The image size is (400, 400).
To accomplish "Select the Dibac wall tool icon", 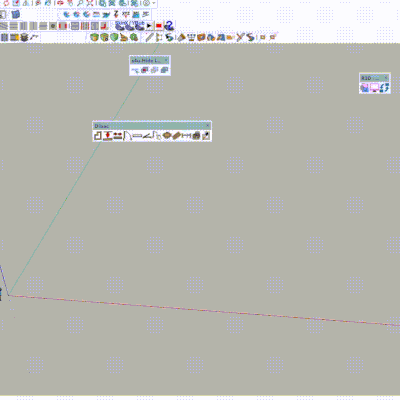I will point(97,136).
